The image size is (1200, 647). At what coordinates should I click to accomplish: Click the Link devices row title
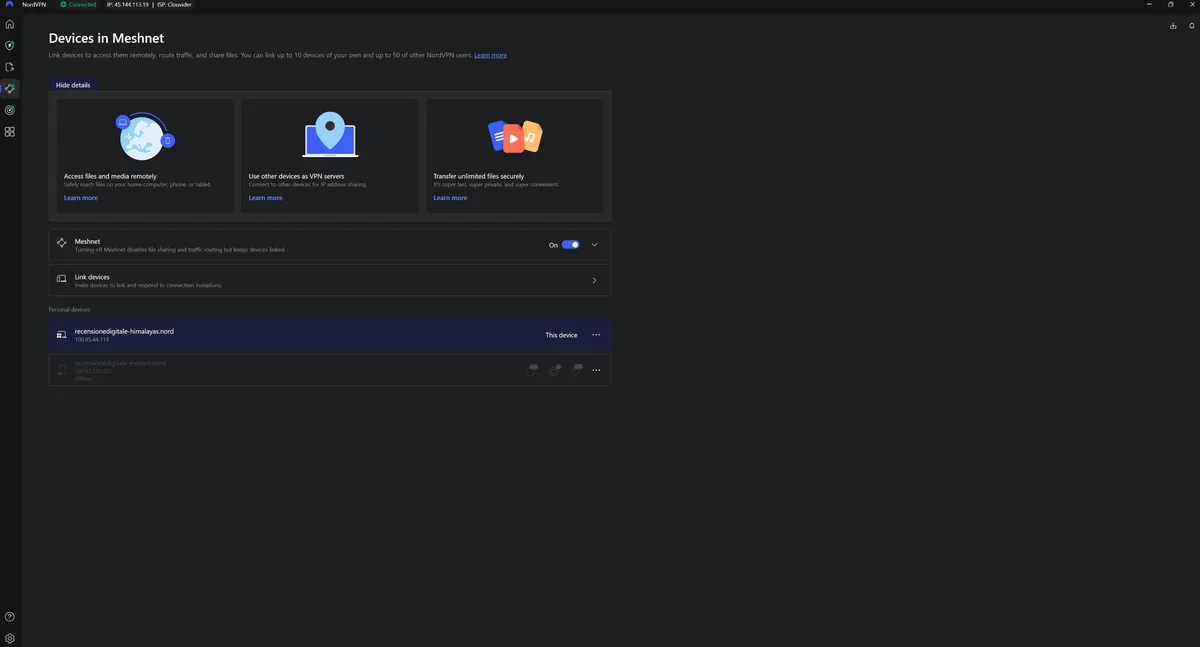(x=92, y=277)
